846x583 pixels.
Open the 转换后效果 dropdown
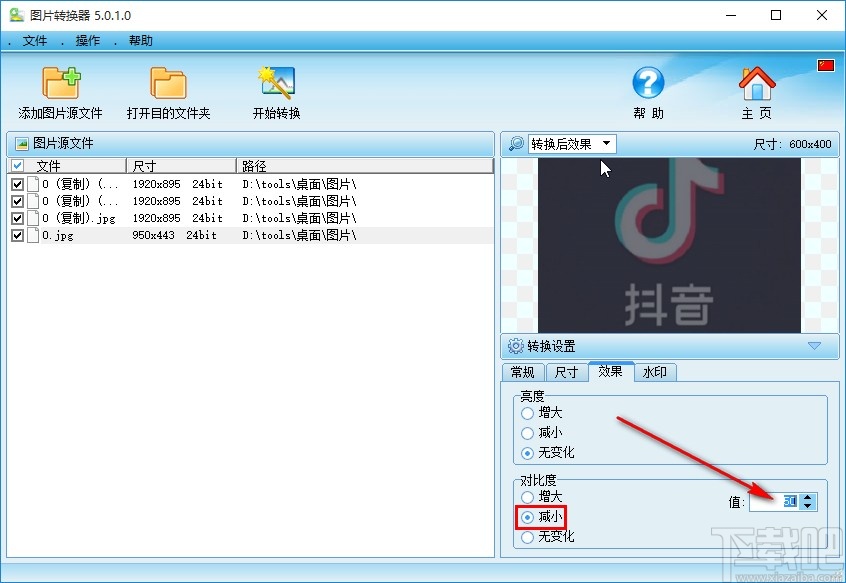tap(608, 143)
